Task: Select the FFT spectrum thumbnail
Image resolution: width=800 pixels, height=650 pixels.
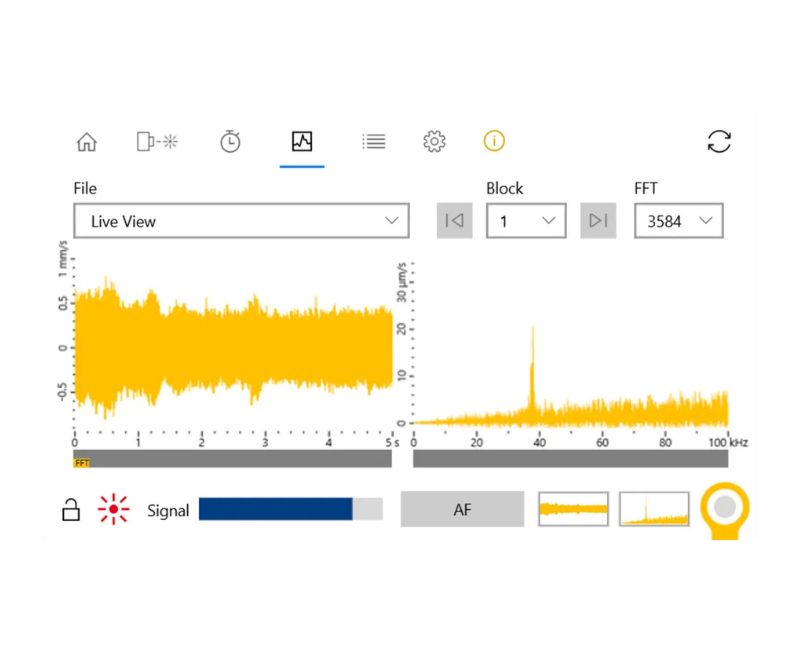Action: click(x=654, y=509)
